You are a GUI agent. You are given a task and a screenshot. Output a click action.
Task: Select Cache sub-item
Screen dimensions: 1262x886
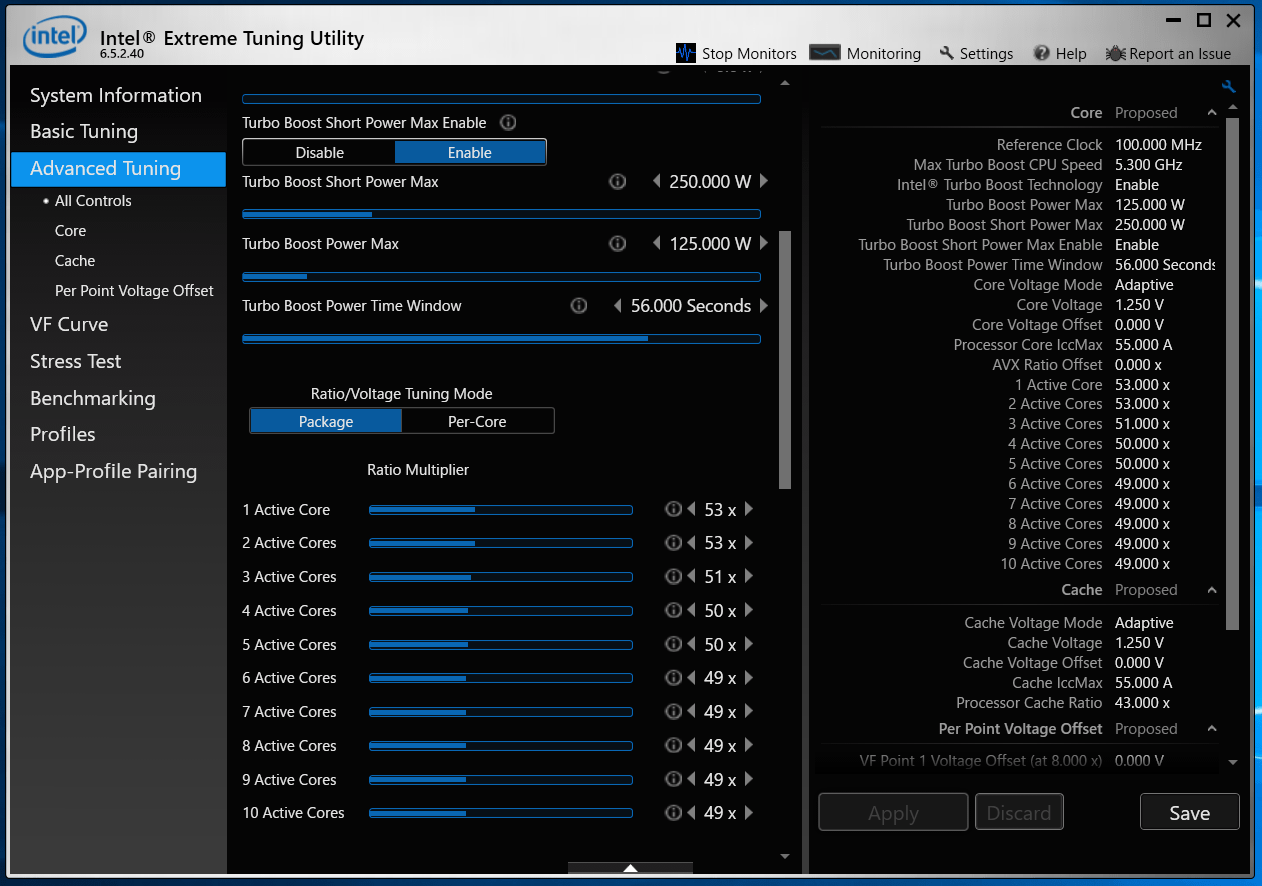coord(75,261)
